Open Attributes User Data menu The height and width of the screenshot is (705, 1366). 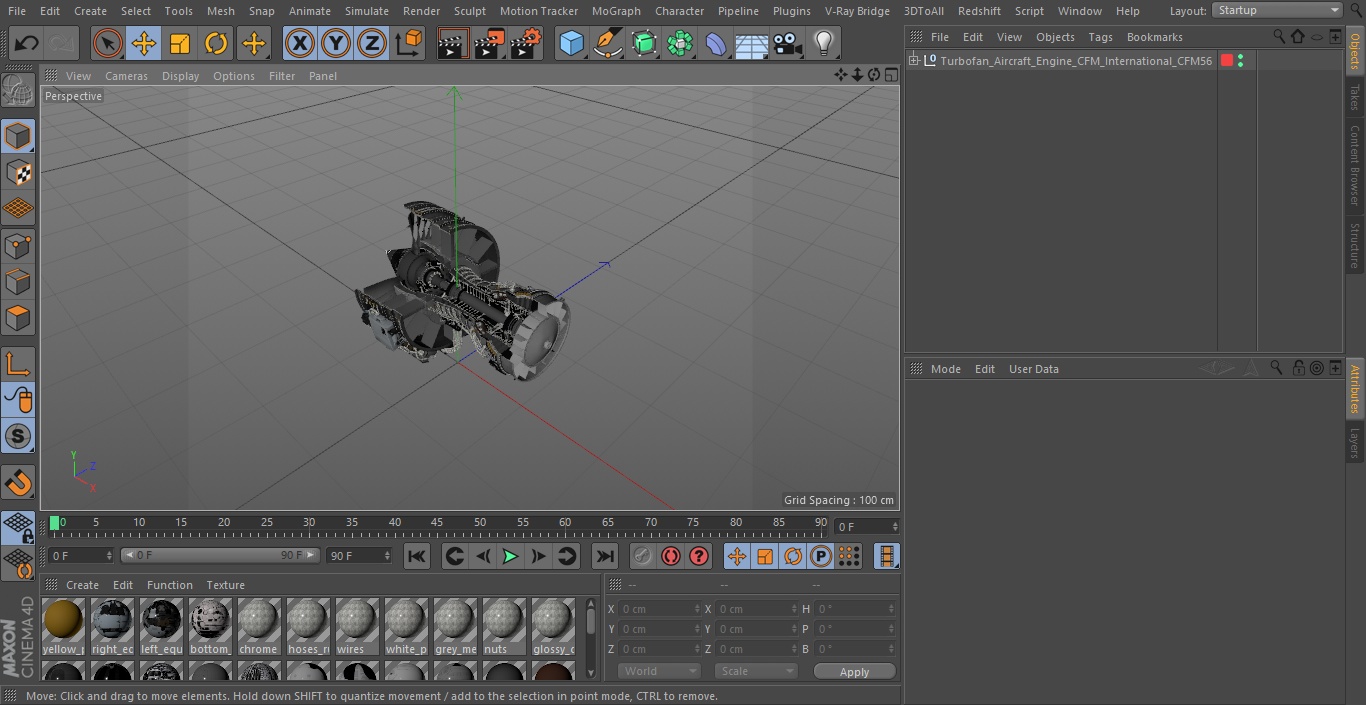pyautogui.click(x=1033, y=369)
